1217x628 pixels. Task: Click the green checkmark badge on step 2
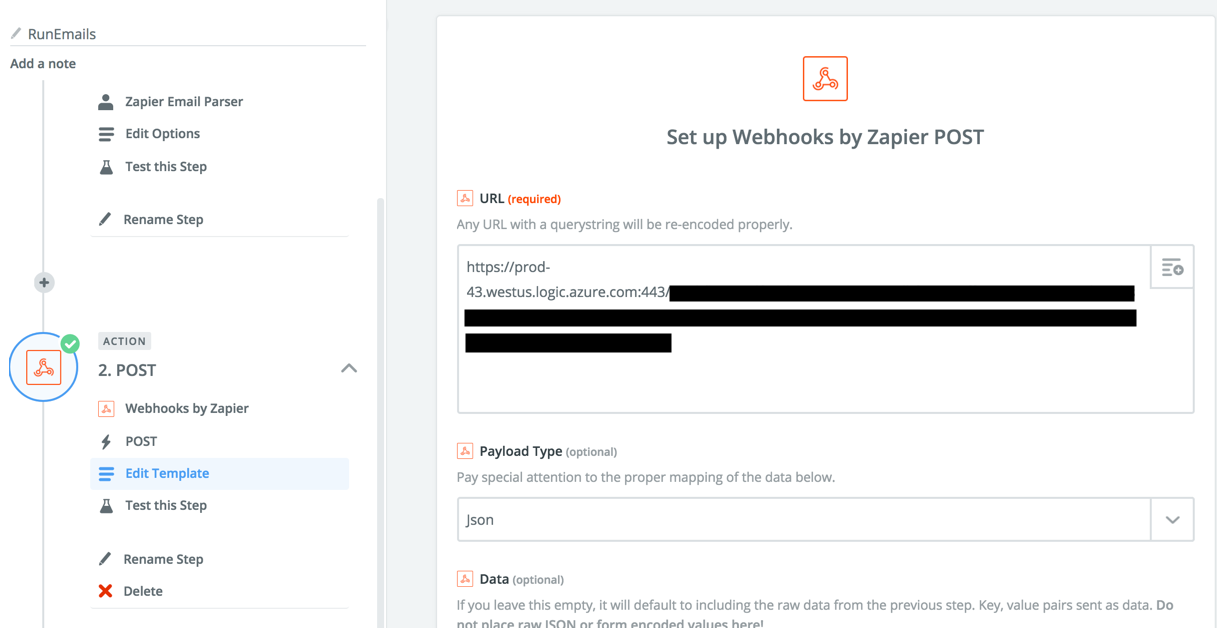tap(70, 343)
